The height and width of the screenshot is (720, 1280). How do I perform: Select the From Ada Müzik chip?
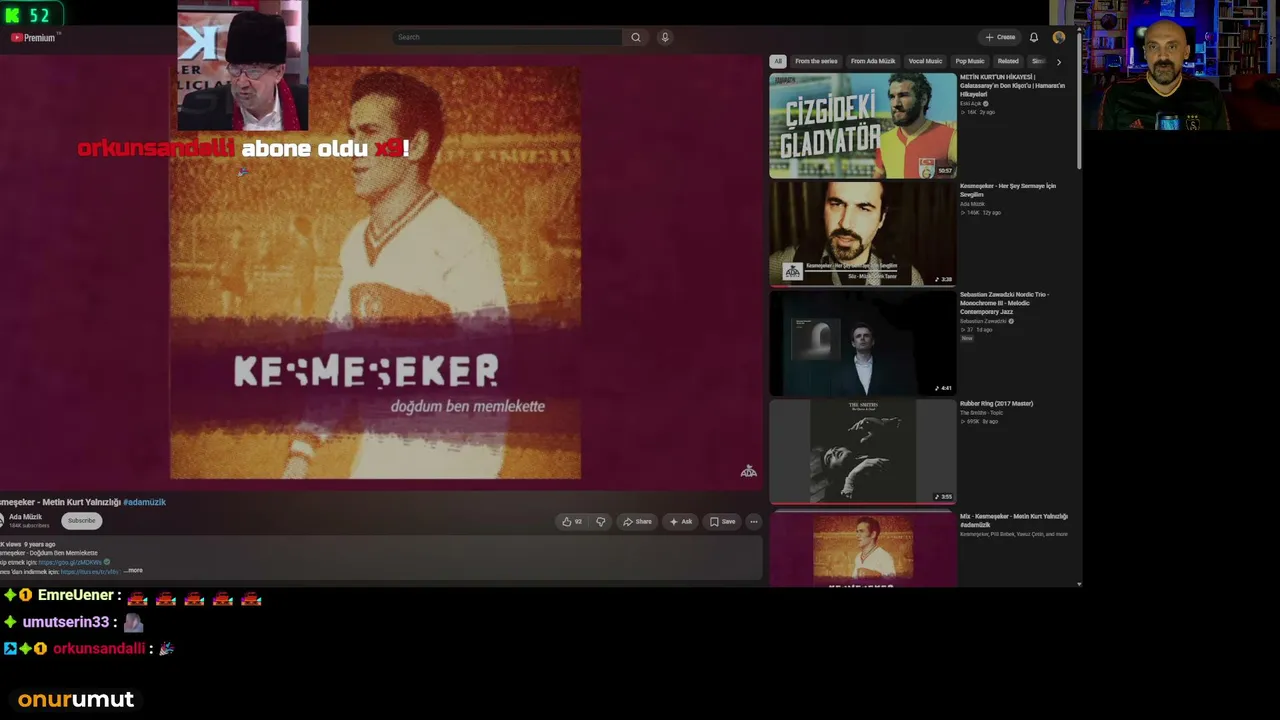coord(873,61)
